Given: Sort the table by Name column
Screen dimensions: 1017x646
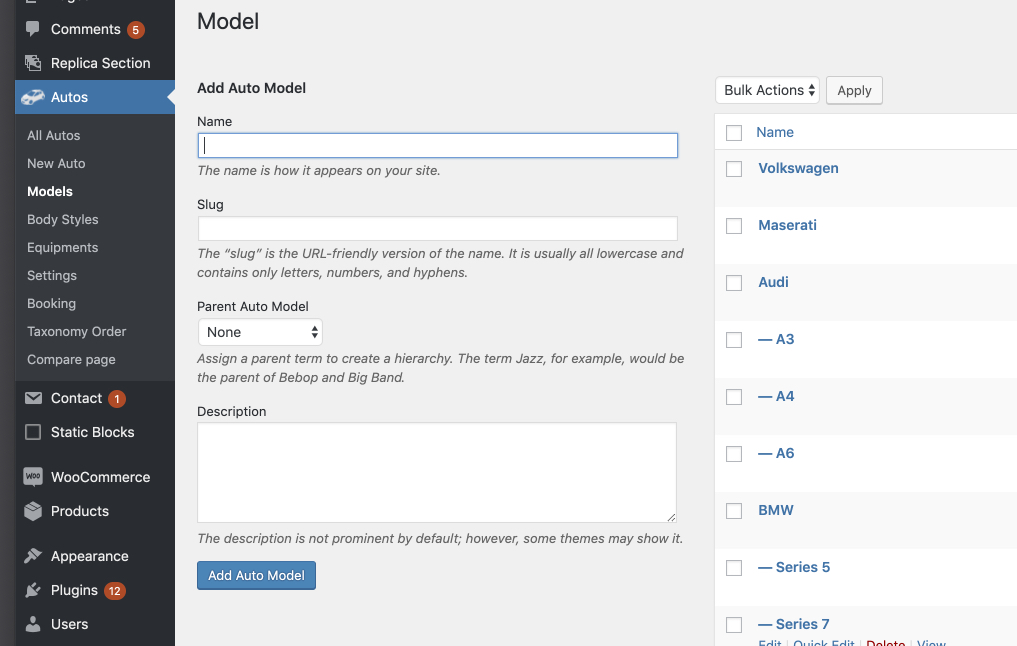Looking at the screenshot, I should pos(774,132).
